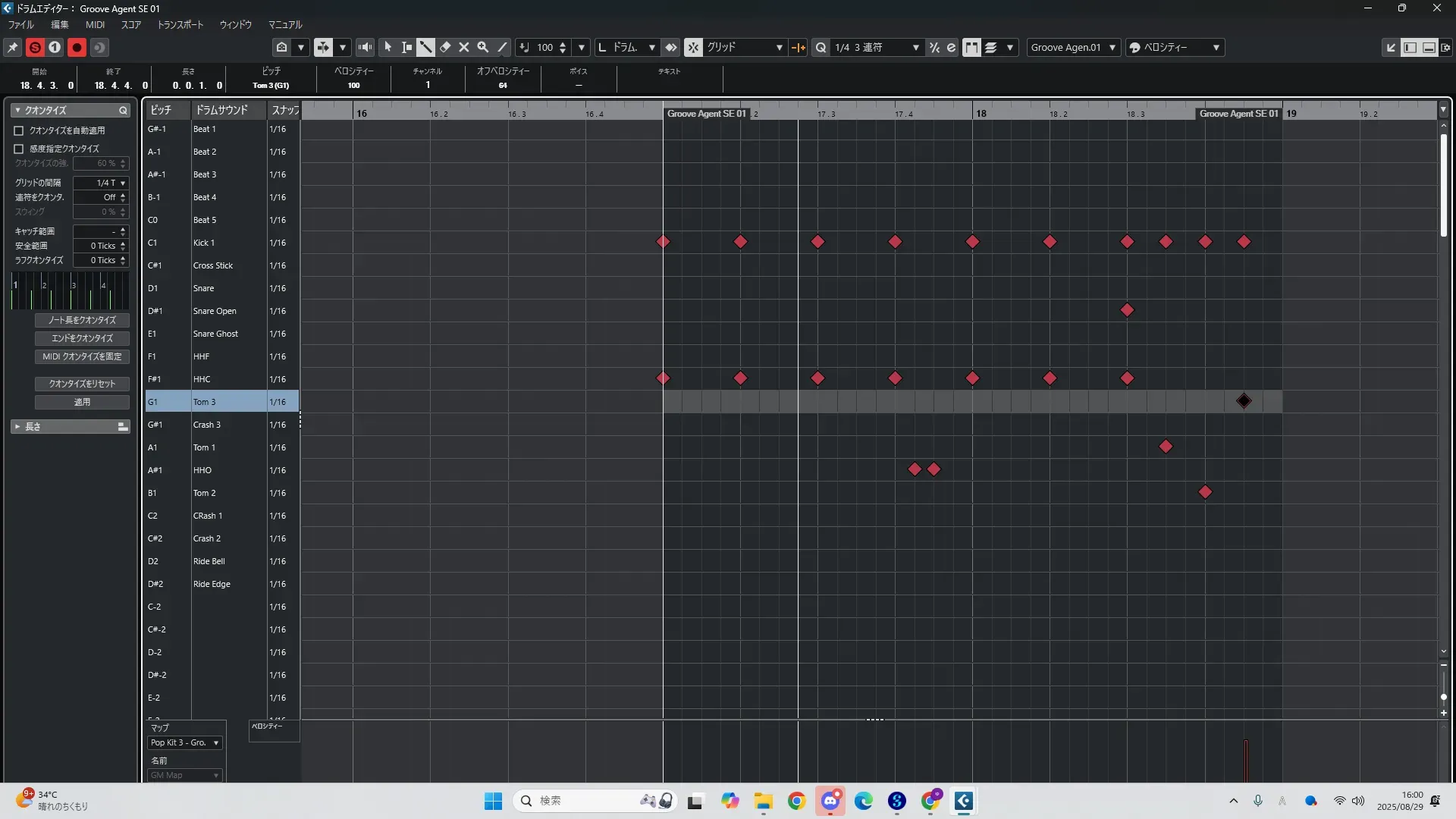The image size is (1456, 819).
Task: Enable the sensitivity quantize checkbox
Action: click(x=19, y=149)
